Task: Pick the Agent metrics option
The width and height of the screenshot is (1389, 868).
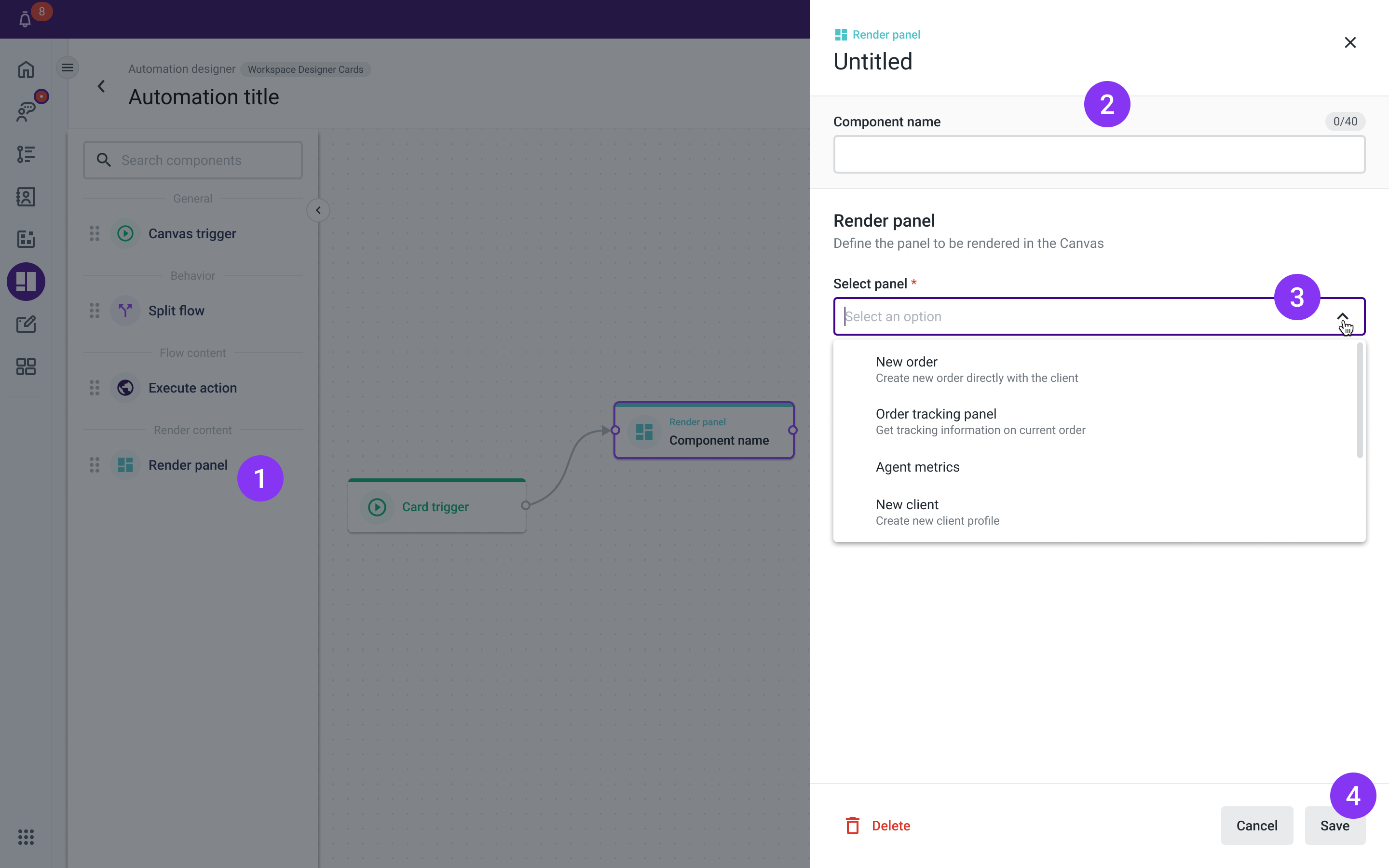Action: [x=917, y=467]
